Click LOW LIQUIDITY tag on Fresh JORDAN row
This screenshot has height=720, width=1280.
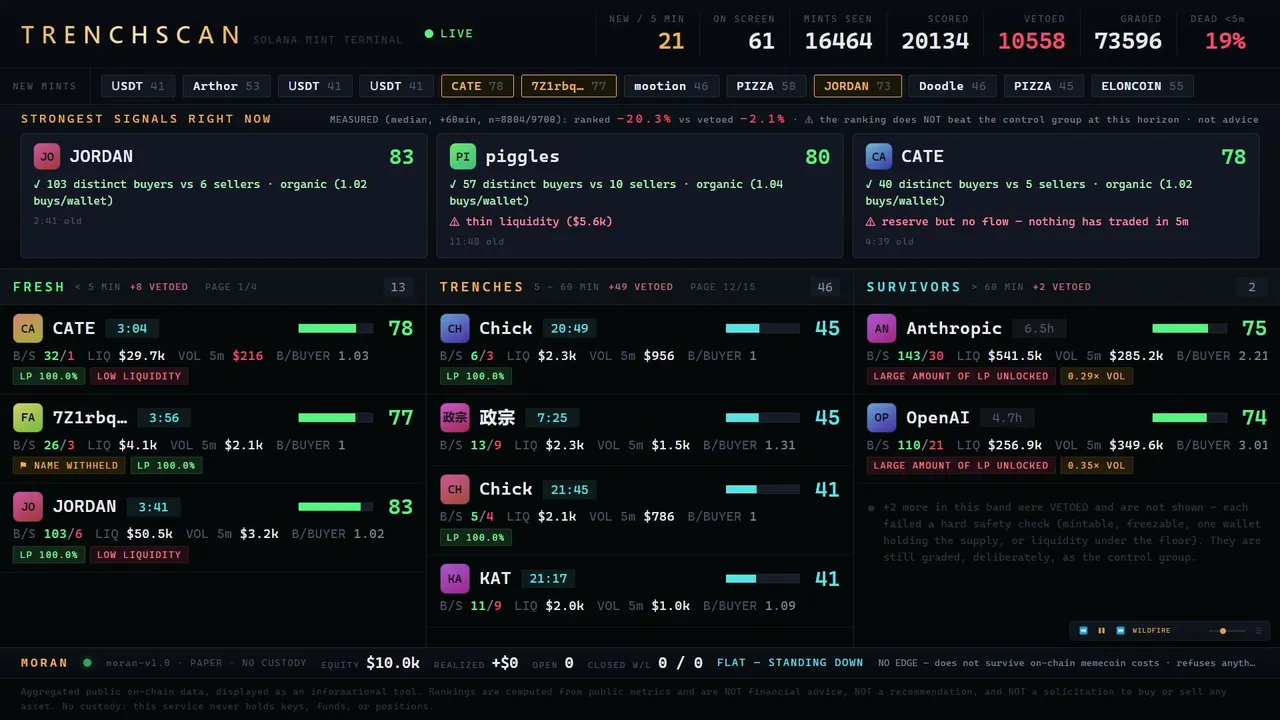point(139,554)
